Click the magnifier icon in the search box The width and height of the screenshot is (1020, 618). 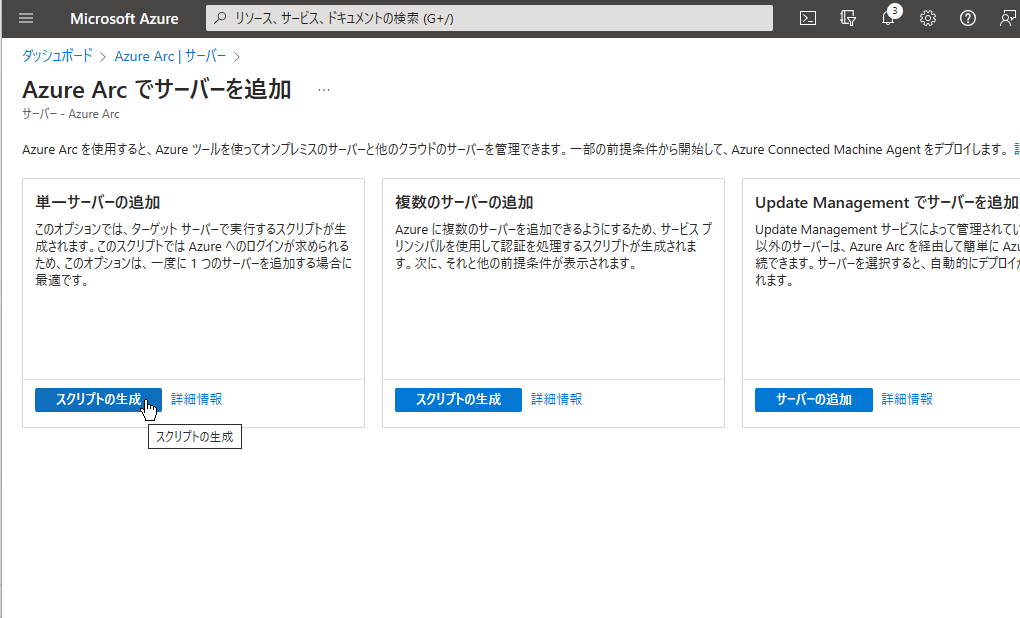pos(219,18)
